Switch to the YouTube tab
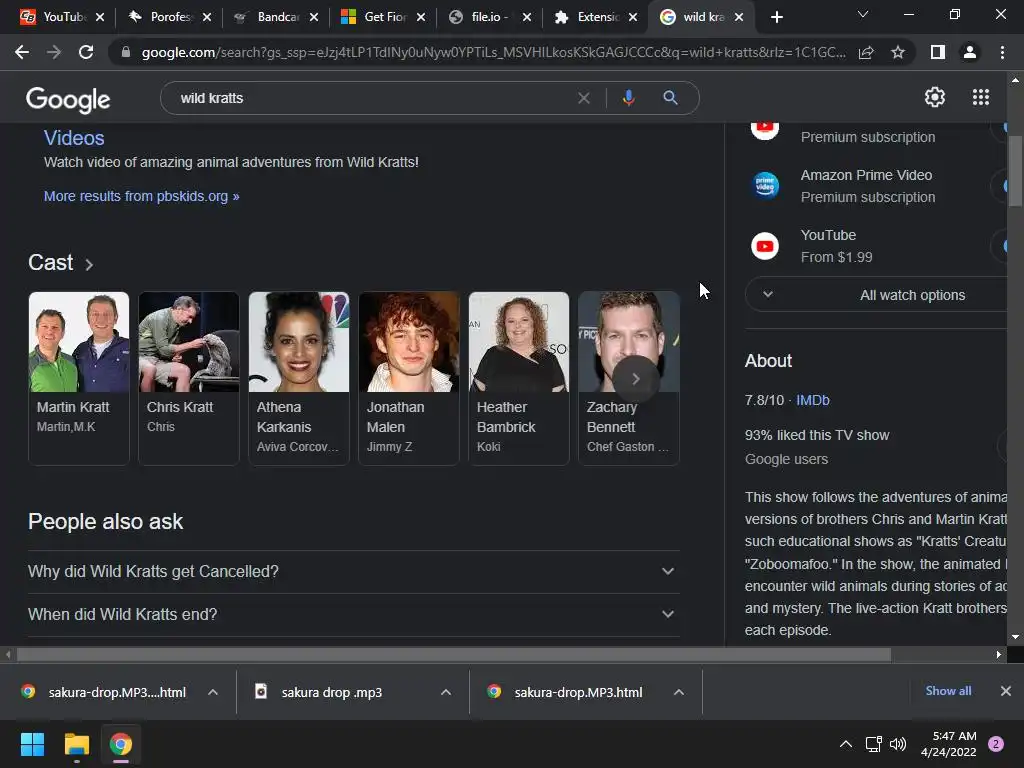Image resolution: width=1024 pixels, height=768 pixels. [55, 17]
